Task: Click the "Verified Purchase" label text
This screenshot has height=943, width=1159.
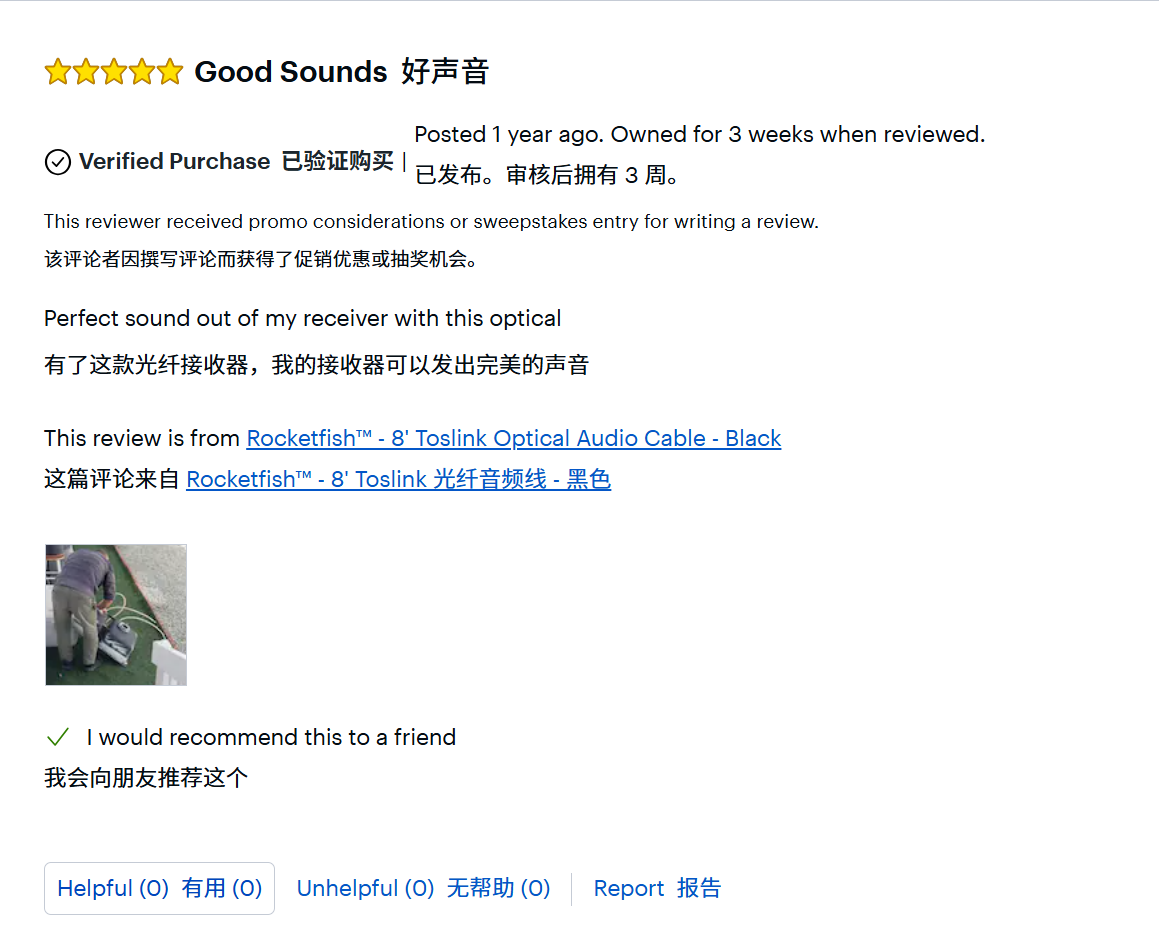Action: pos(174,162)
